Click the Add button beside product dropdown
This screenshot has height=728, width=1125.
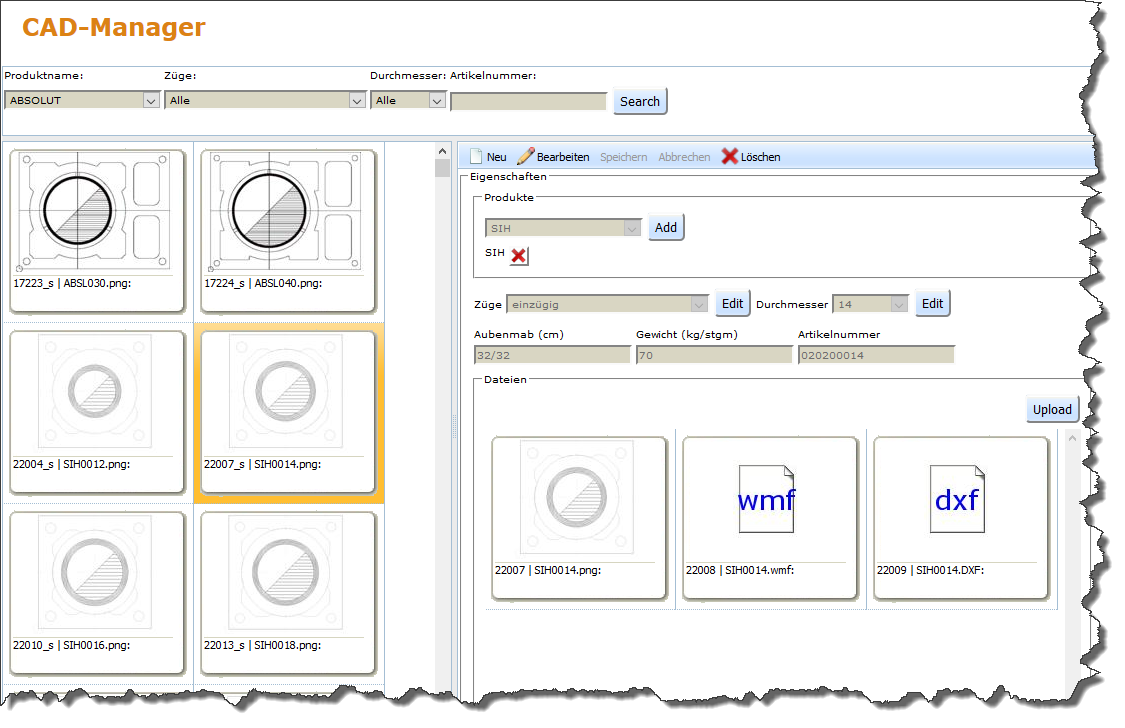coord(666,227)
